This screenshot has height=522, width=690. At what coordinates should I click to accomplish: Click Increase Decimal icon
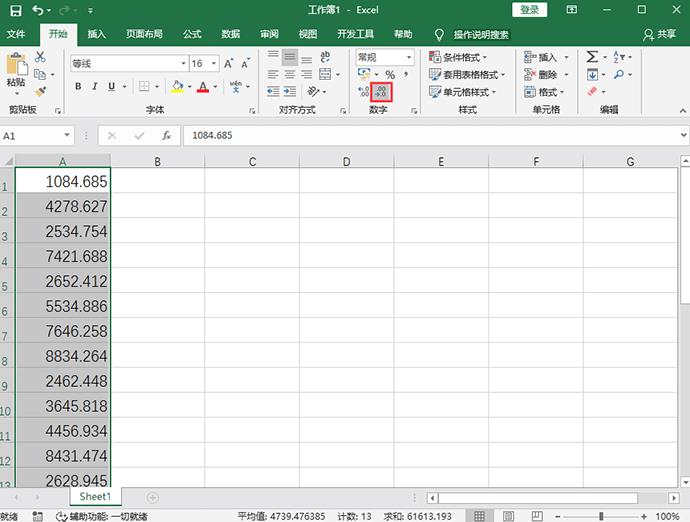(363, 92)
